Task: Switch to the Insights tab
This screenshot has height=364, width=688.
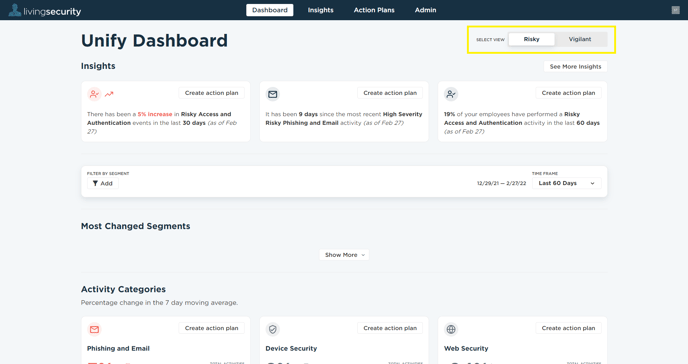Action: (320, 10)
